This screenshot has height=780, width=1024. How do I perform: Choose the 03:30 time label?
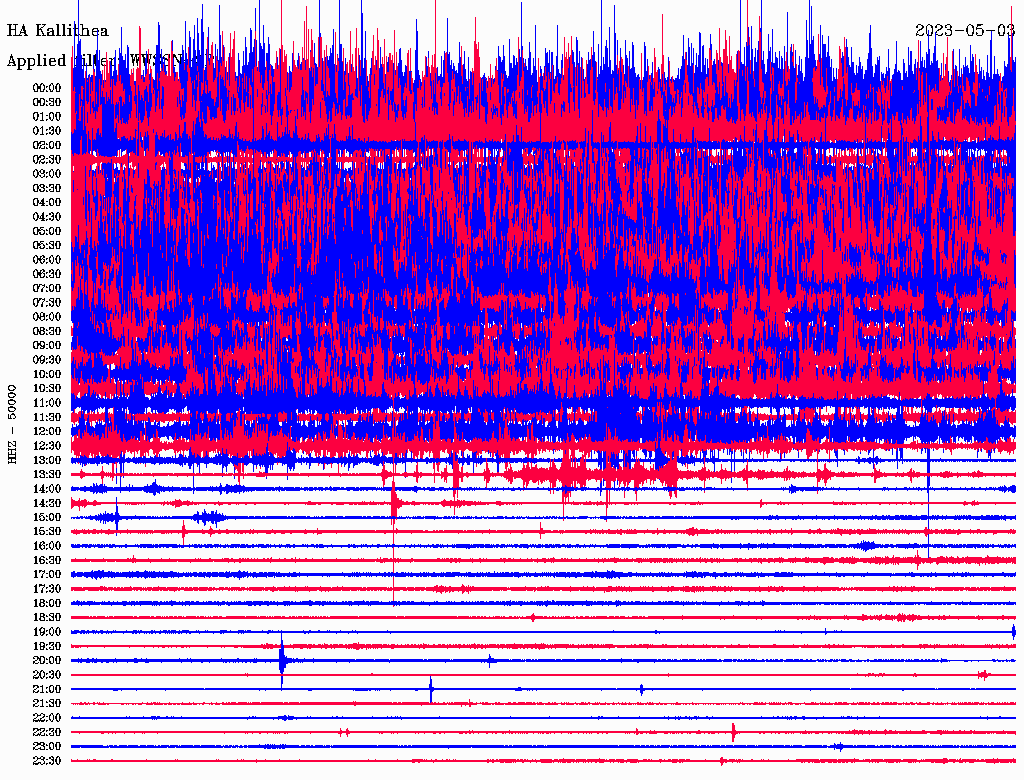[x=47, y=189]
